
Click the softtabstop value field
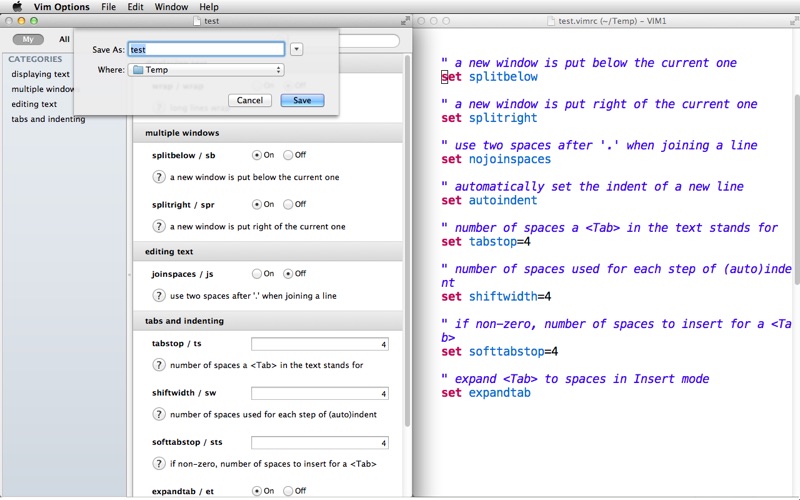[x=319, y=443]
